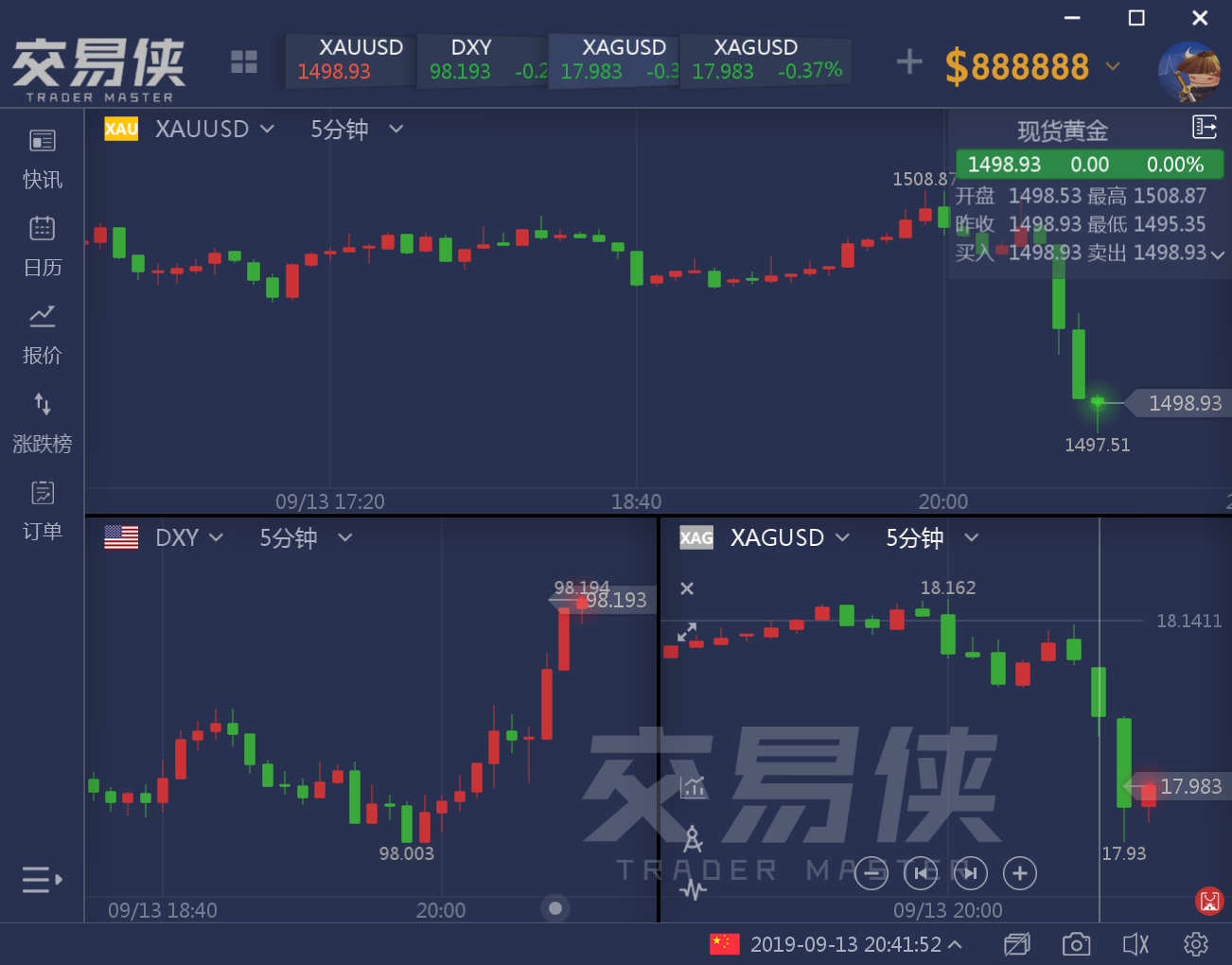The width and height of the screenshot is (1232, 965).
Task: Select the DXY ticker tab at top
Action: click(483, 60)
